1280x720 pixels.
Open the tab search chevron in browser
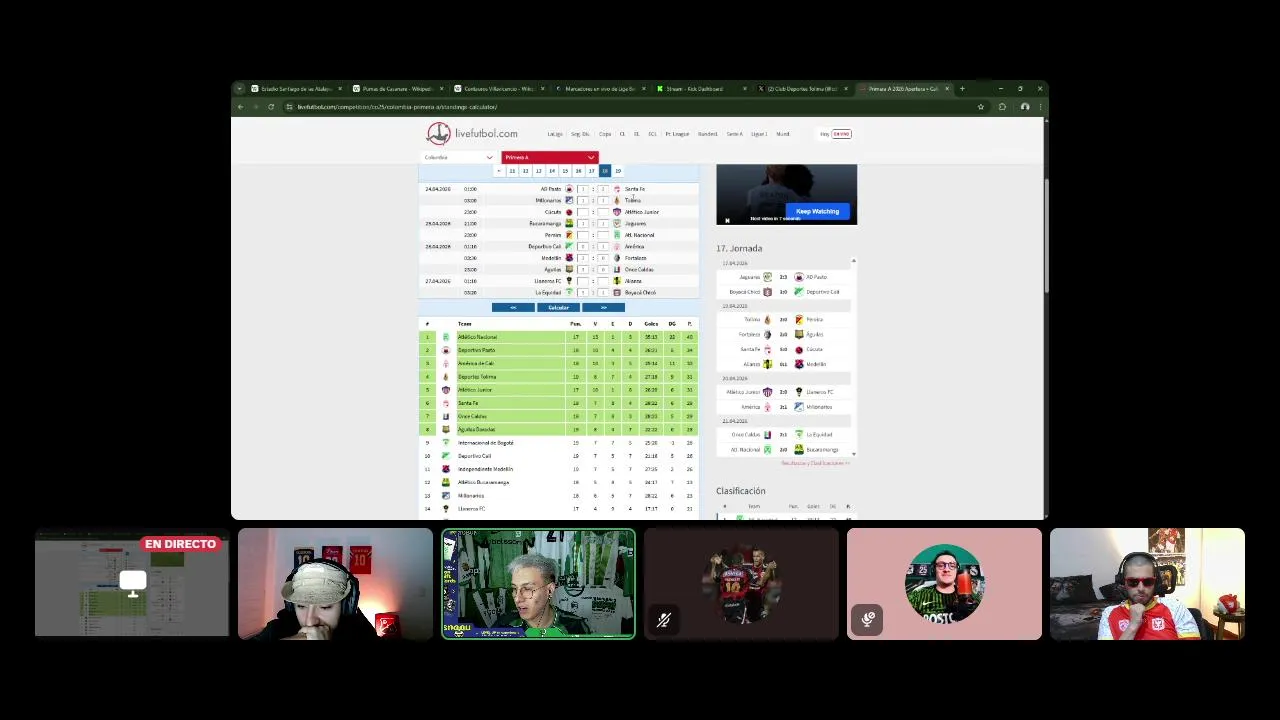click(239, 89)
